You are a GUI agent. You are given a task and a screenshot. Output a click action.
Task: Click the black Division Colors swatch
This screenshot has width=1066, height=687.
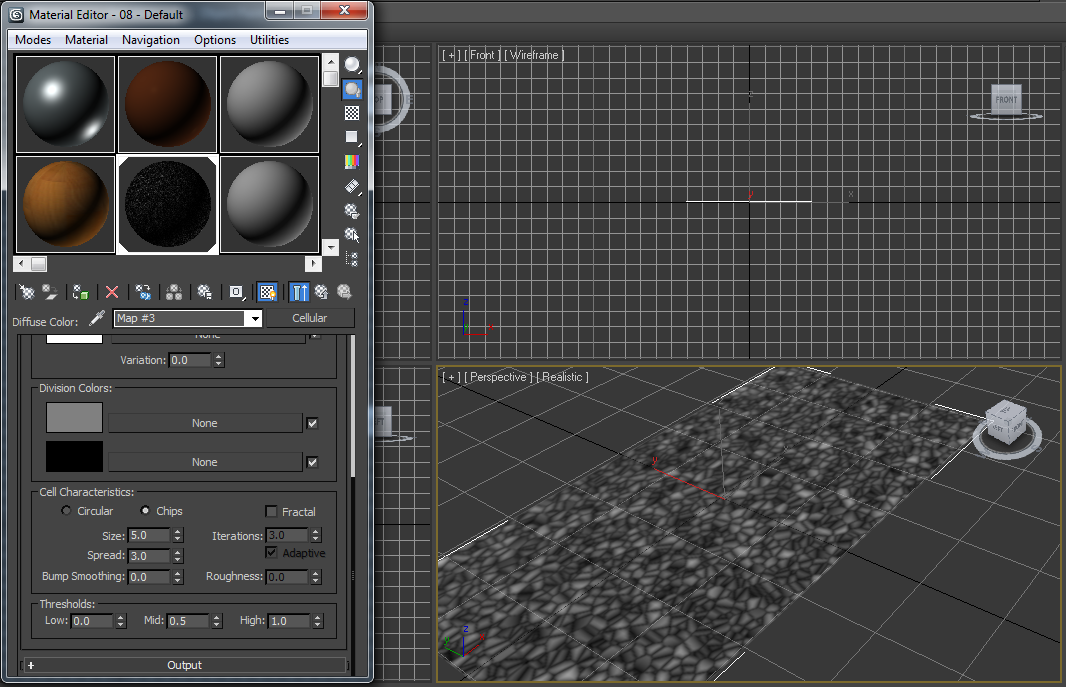pos(72,456)
